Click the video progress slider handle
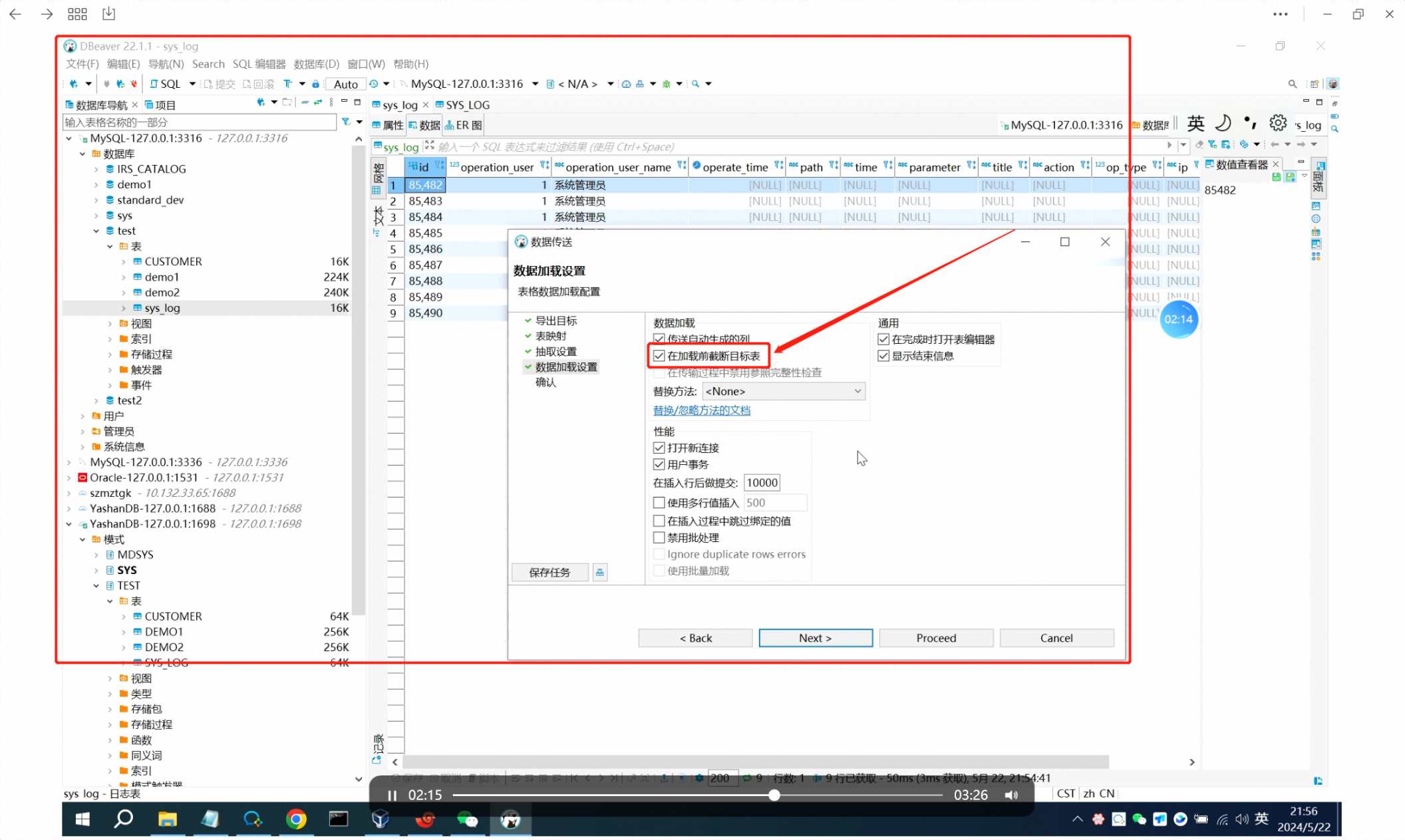This screenshot has height=840, width=1405. click(x=774, y=795)
